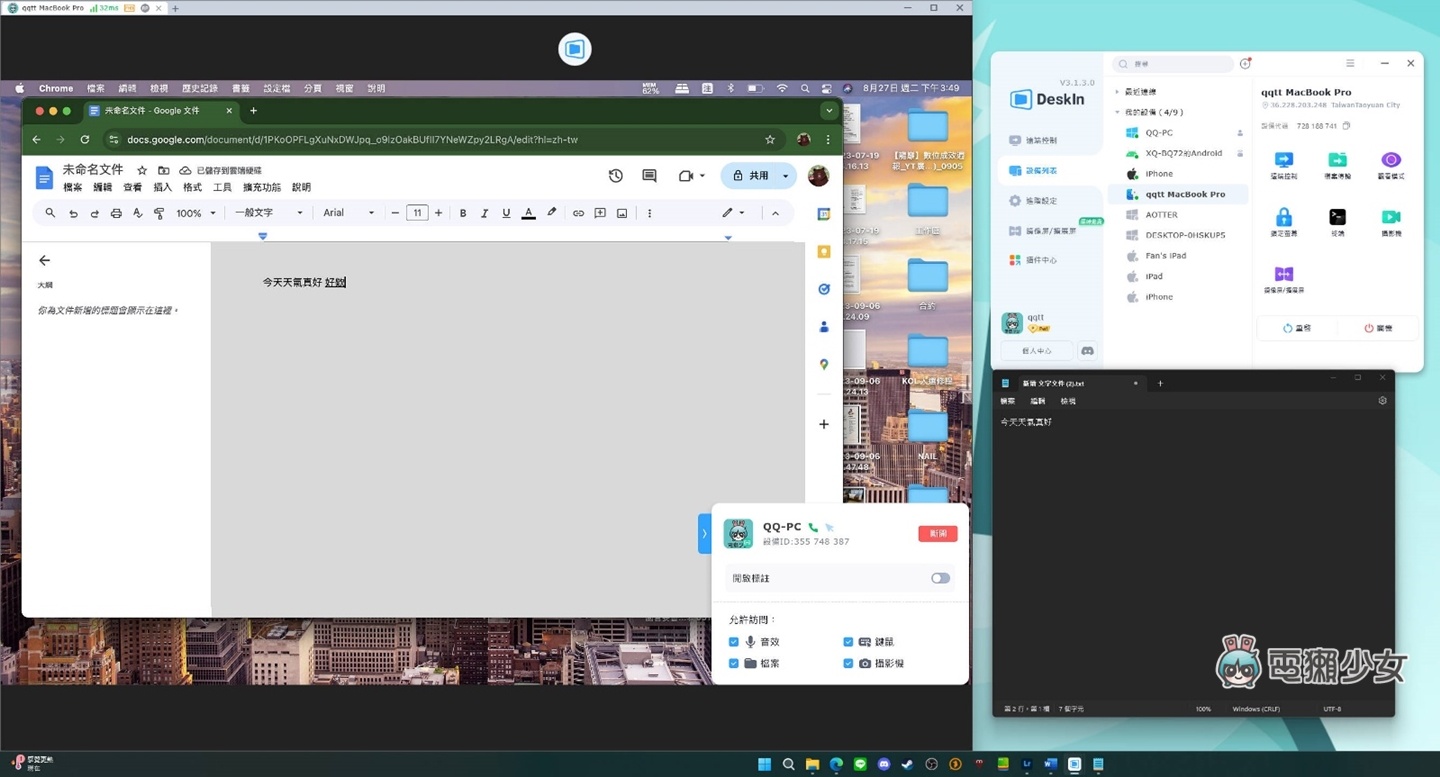Open the black terminal icon in DeskIn
Screen dimensions: 1440x777
(x=1337, y=217)
